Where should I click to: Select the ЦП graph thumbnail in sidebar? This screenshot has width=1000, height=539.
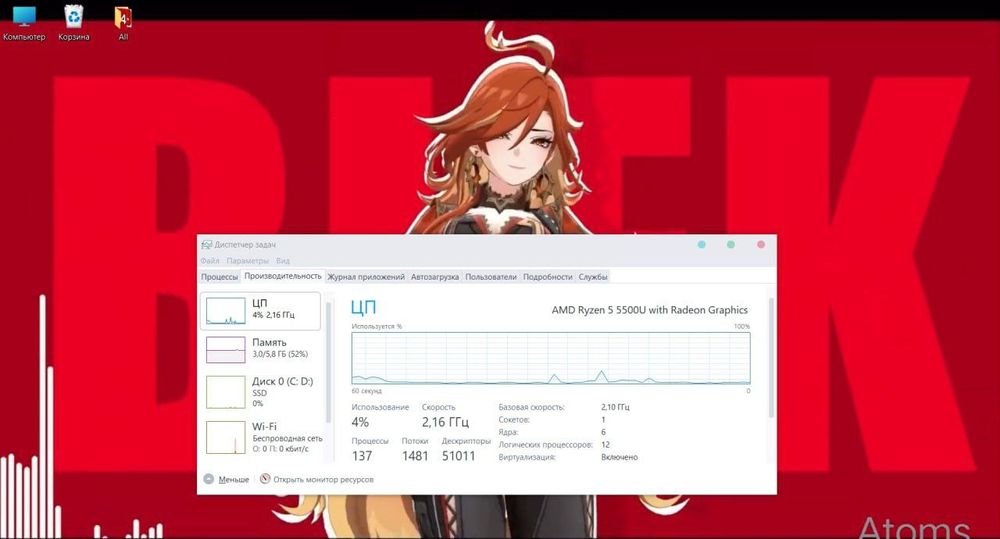click(226, 311)
